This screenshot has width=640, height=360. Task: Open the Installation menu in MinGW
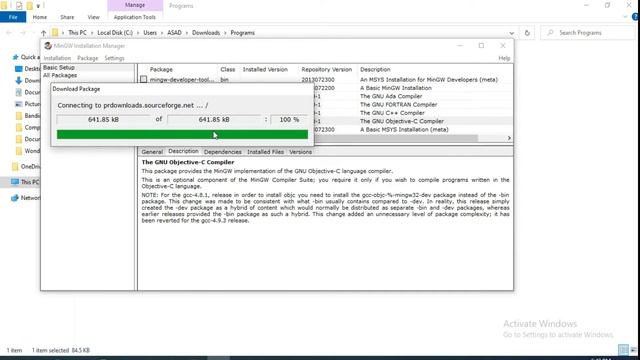pos(57,58)
